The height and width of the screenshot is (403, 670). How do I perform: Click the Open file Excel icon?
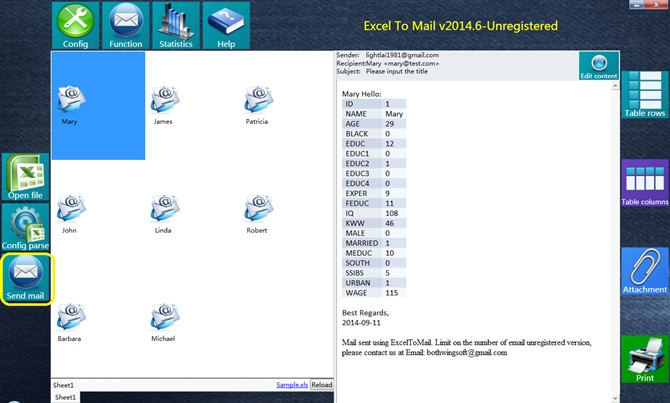pos(25,177)
